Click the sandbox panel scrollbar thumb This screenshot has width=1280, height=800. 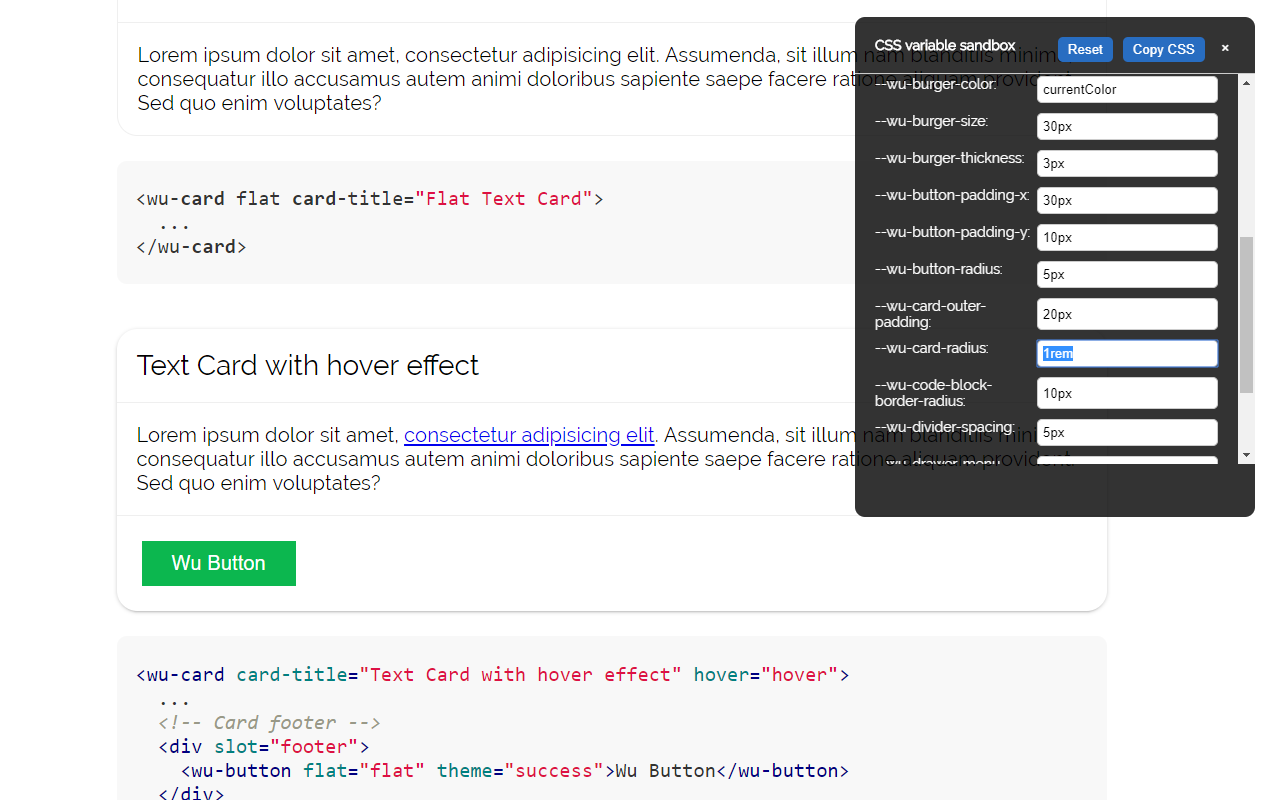click(x=1246, y=315)
